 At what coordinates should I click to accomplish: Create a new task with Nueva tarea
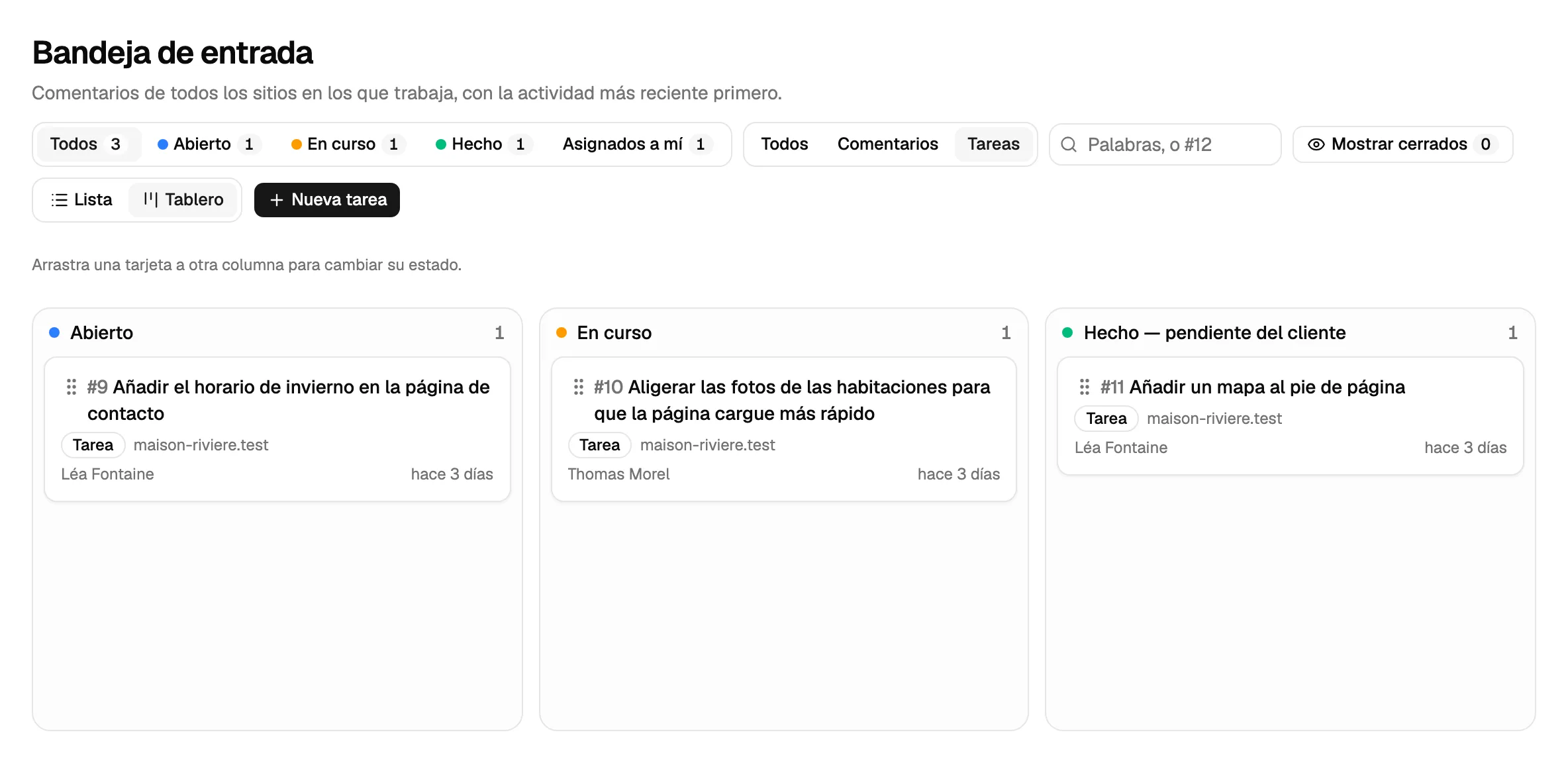[x=327, y=200]
